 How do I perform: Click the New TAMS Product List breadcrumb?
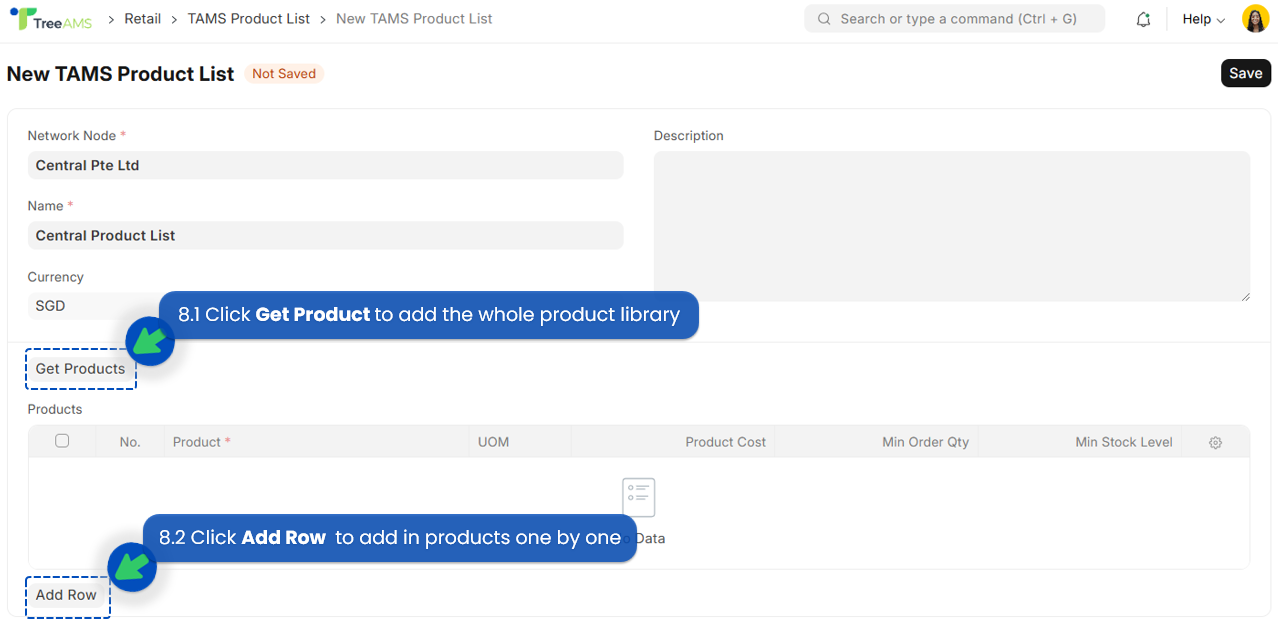pos(414,19)
